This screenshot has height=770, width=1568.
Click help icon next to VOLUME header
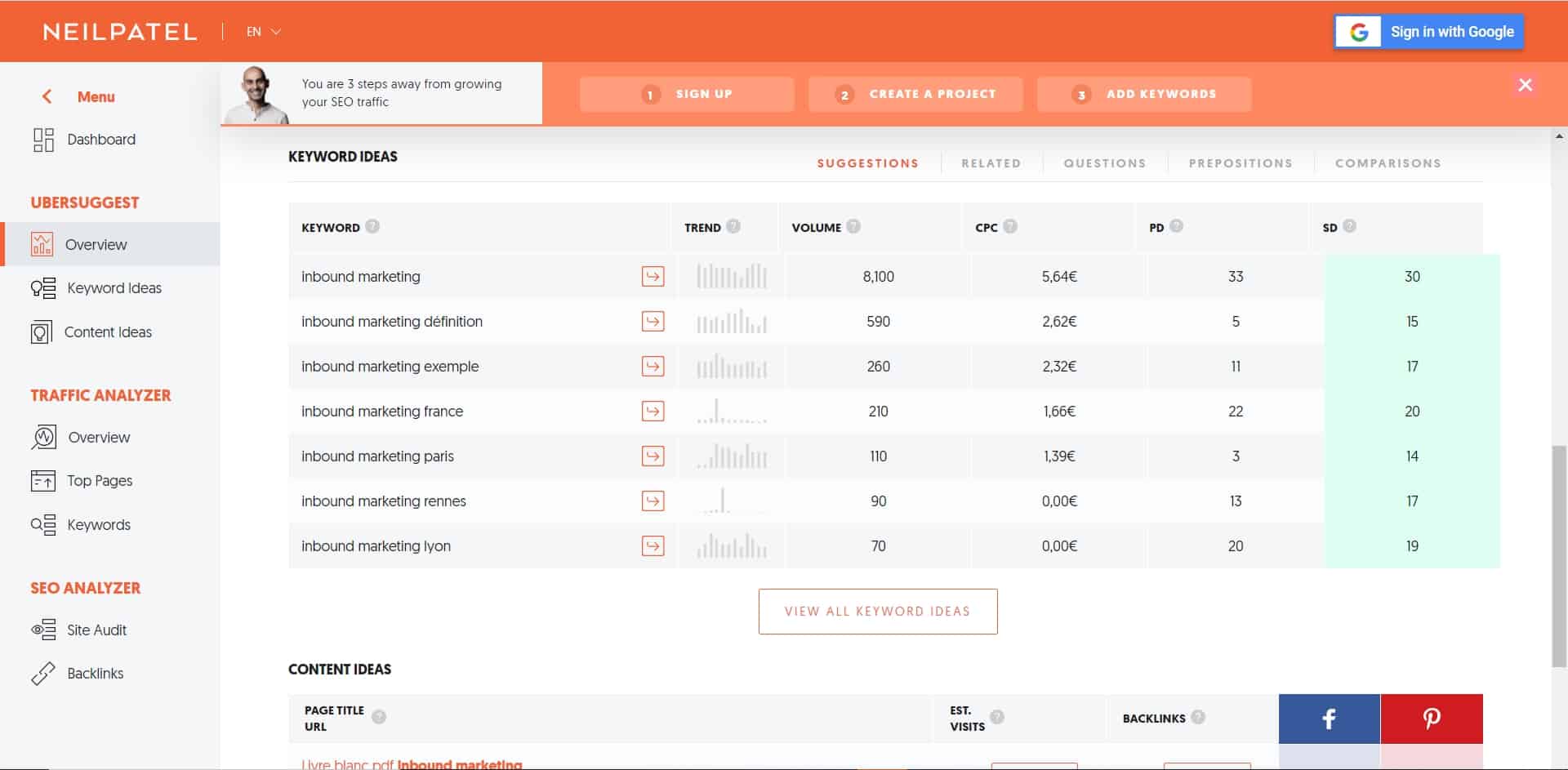853,226
